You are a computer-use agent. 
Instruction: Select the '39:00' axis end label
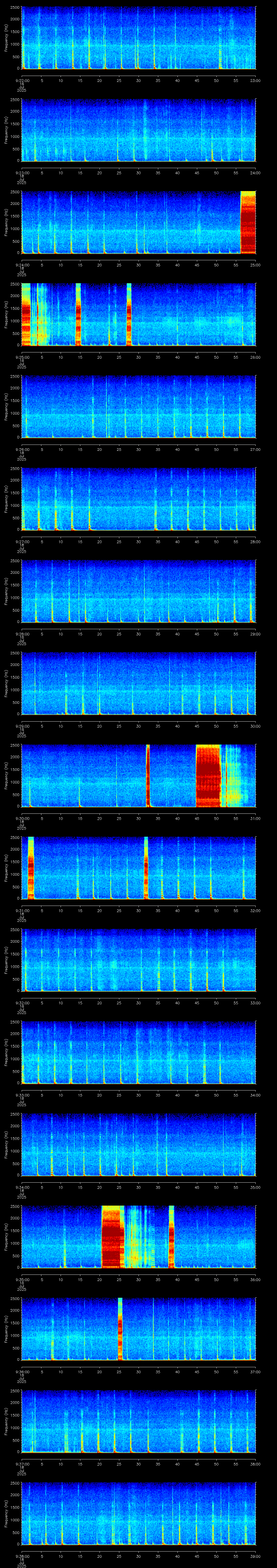(x=256, y=1556)
